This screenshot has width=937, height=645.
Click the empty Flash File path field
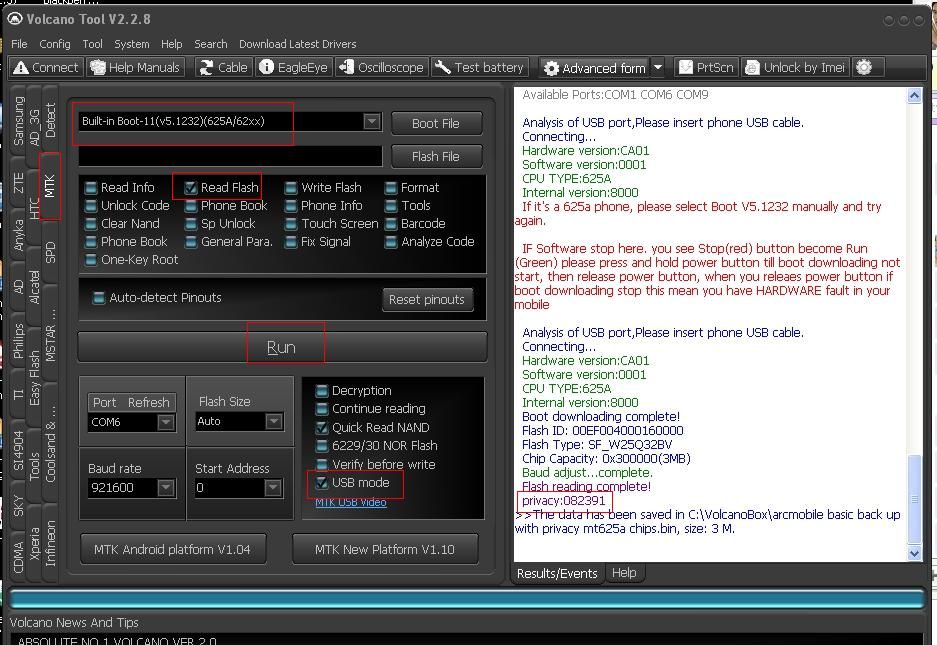coord(230,156)
